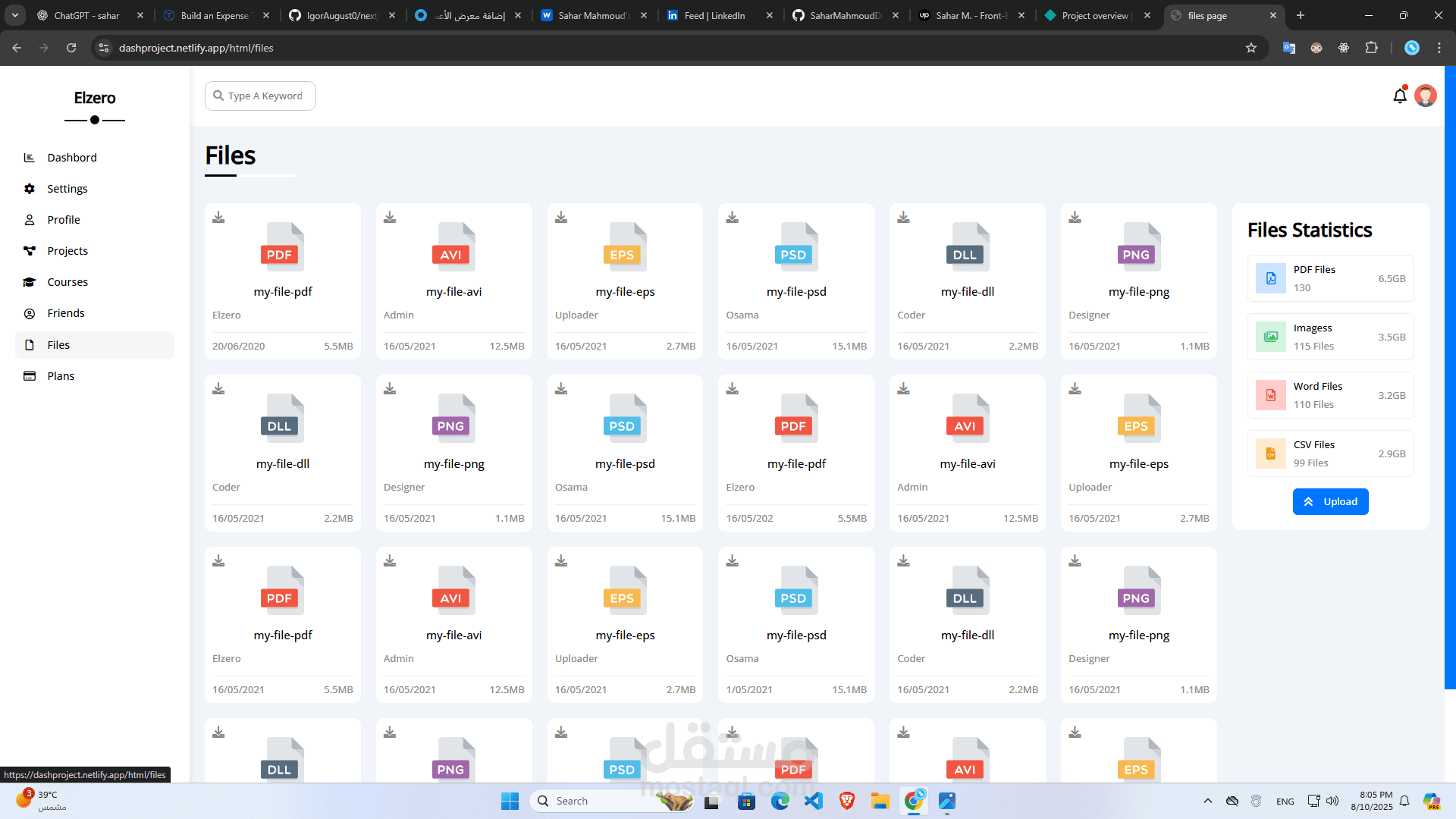Download the first my-file-pdf card

pos(218,218)
